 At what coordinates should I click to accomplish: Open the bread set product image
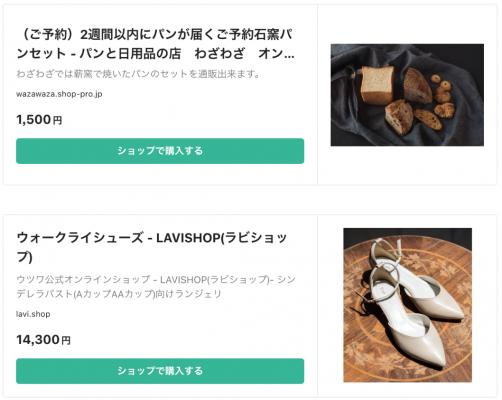pyautogui.click(x=407, y=95)
